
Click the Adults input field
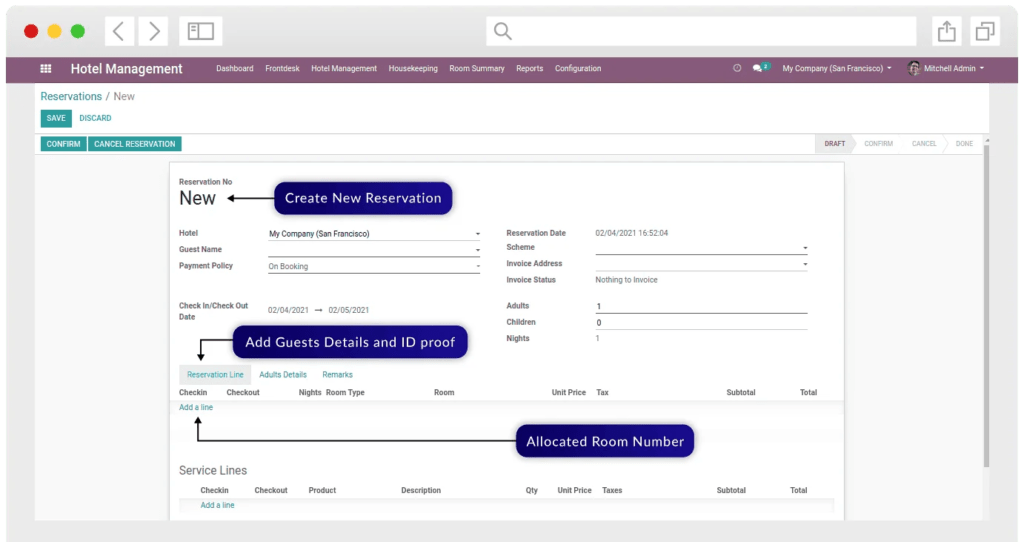700,307
